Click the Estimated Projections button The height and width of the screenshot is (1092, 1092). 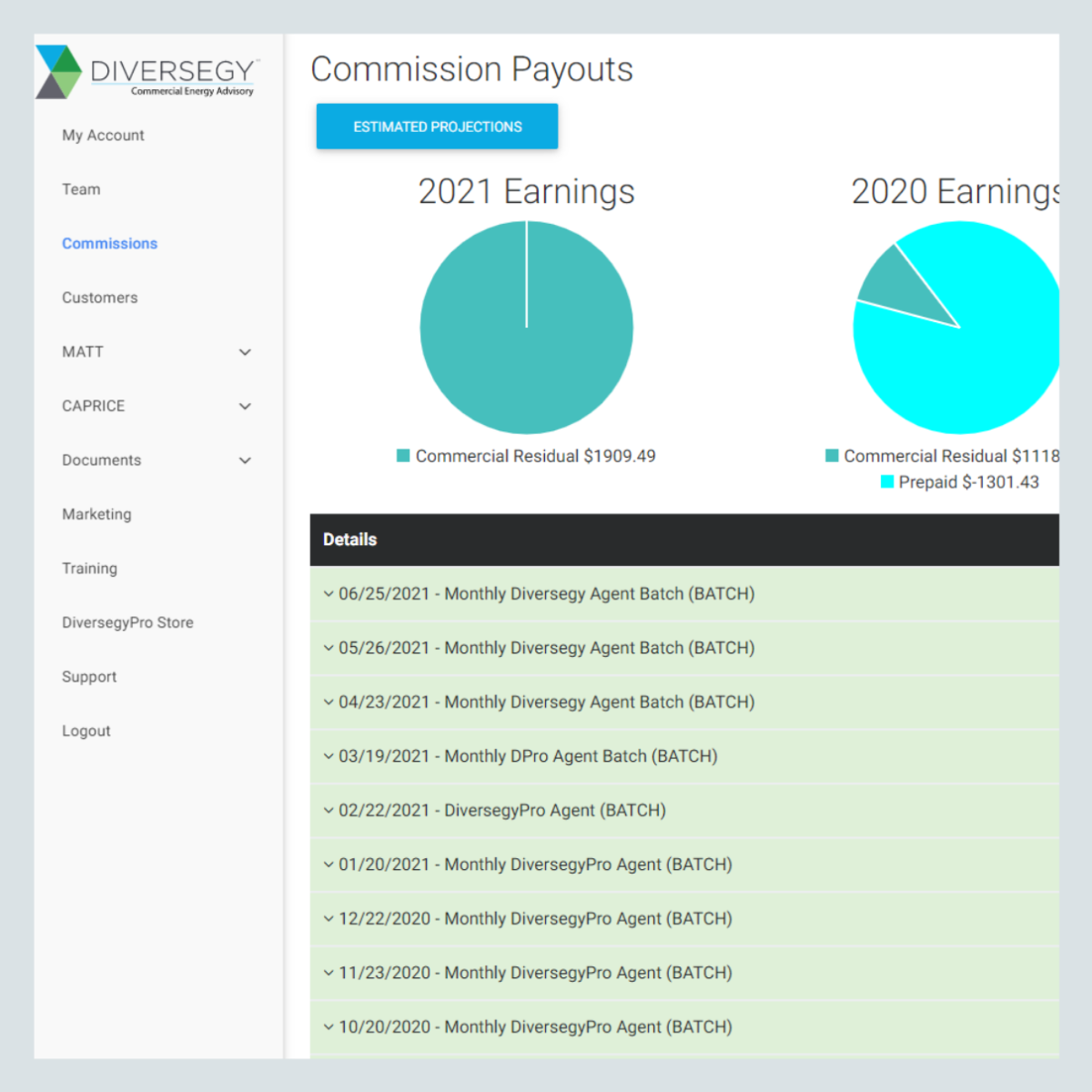[437, 126]
